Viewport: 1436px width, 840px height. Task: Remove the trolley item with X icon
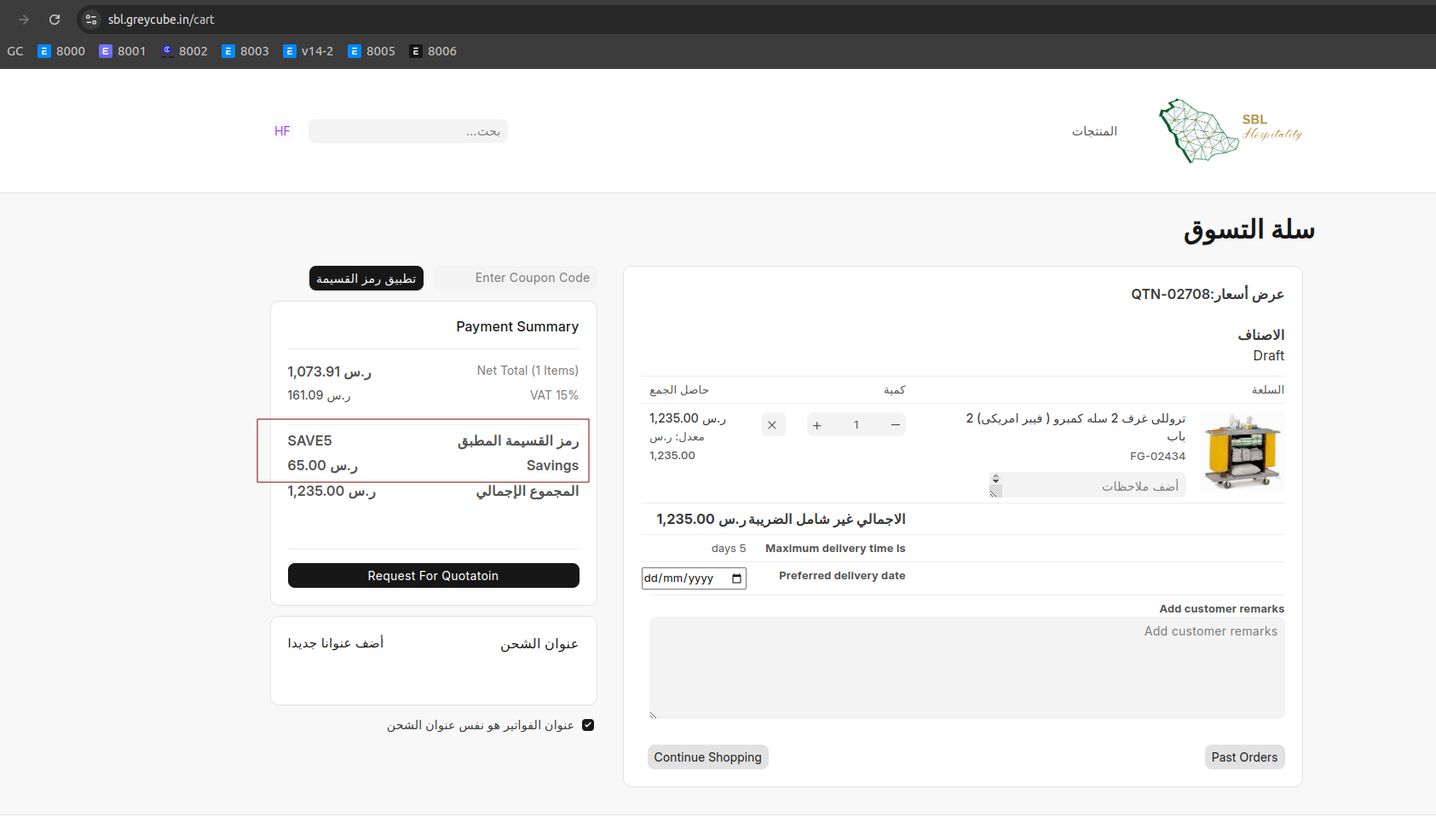(772, 425)
